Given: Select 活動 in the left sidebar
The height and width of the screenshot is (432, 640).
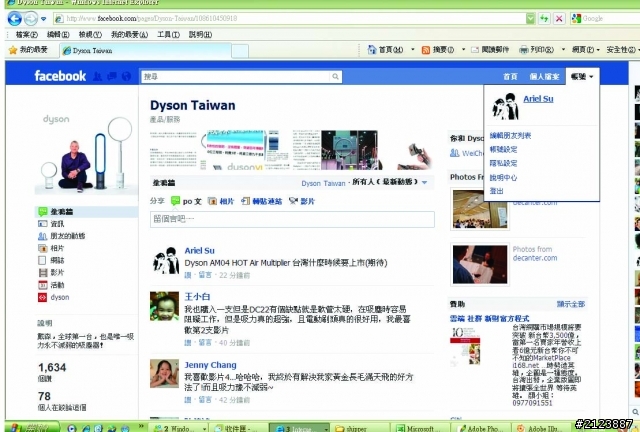Looking at the screenshot, I should 51,285.
